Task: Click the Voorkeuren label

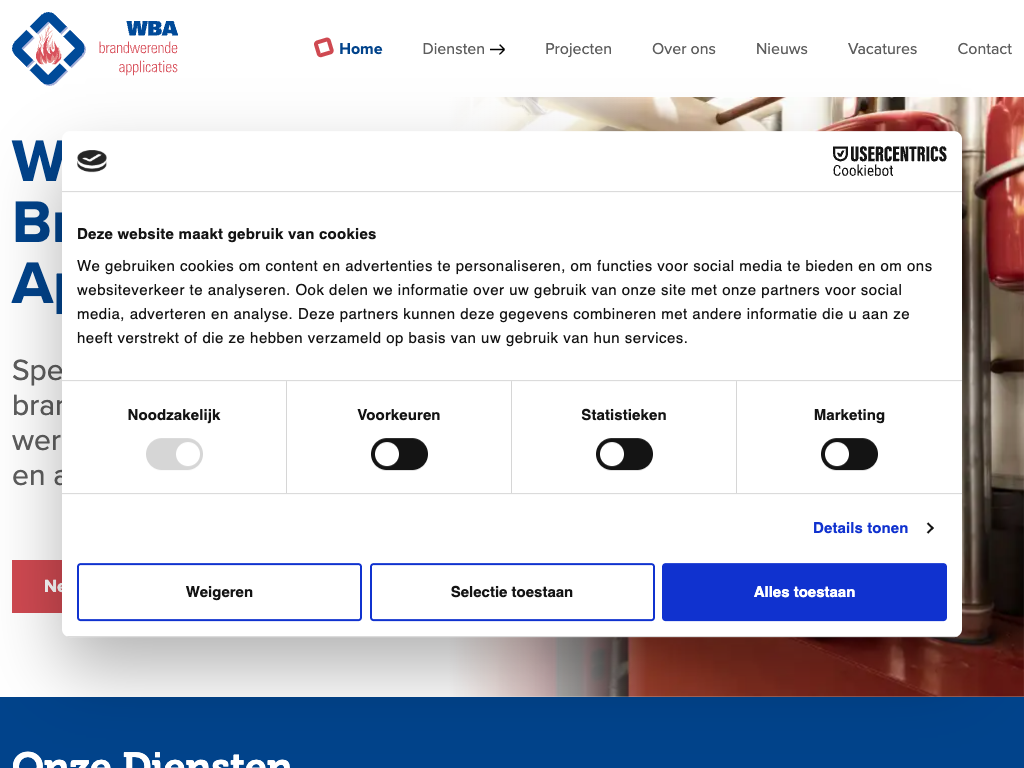Action: [398, 415]
